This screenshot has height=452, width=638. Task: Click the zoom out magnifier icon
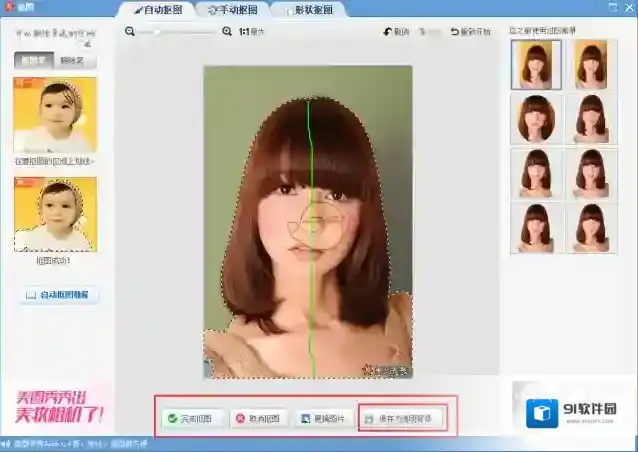tap(130, 32)
